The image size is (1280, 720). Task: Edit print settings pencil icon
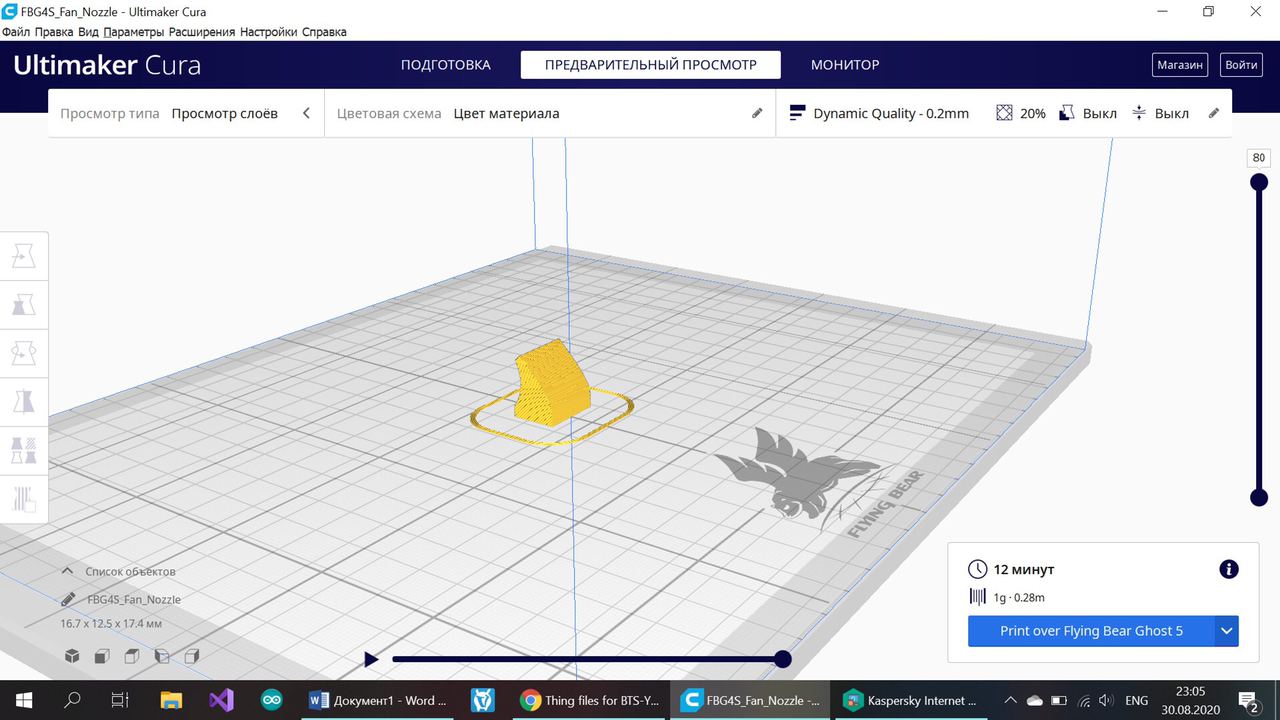click(x=1214, y=113)
